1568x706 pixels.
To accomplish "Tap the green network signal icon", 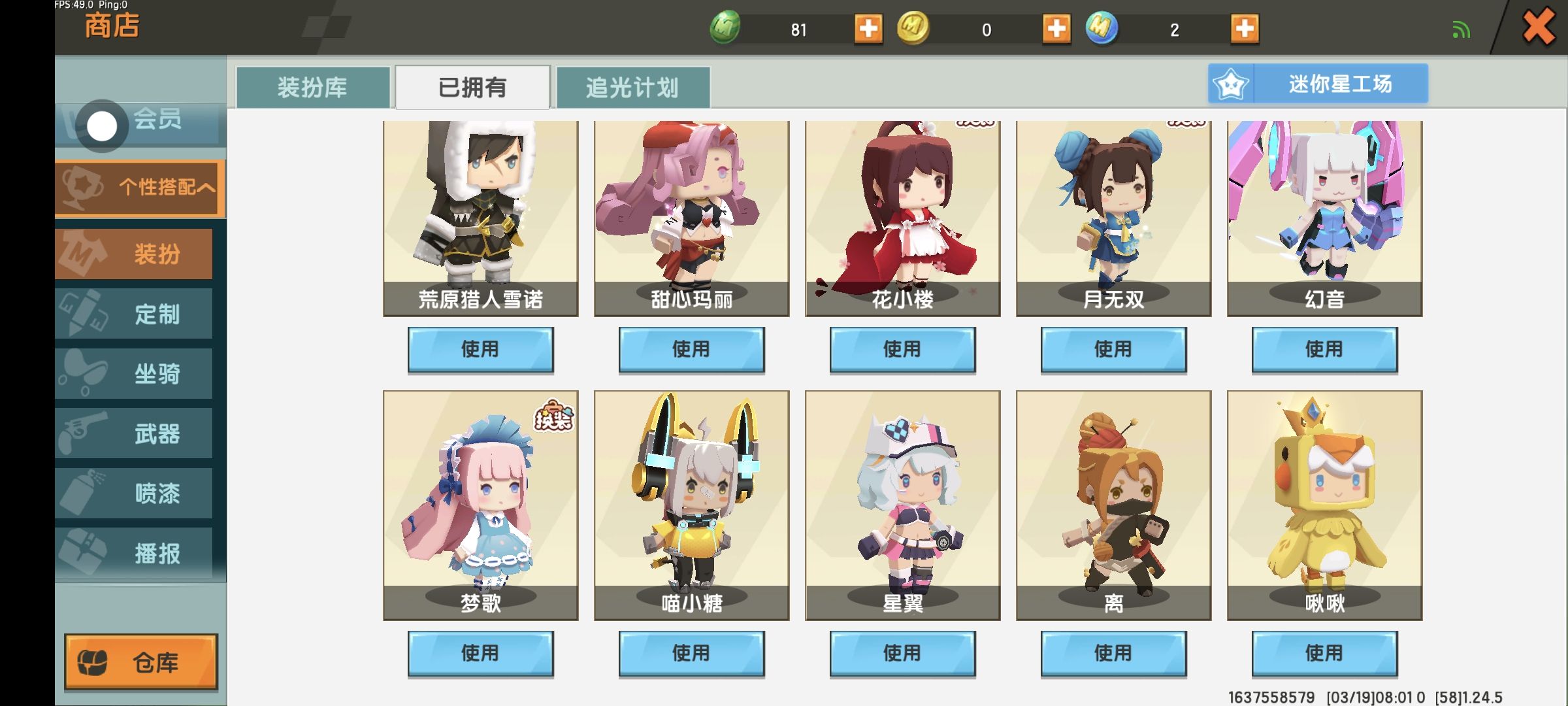I will [x=1461, y=30].
